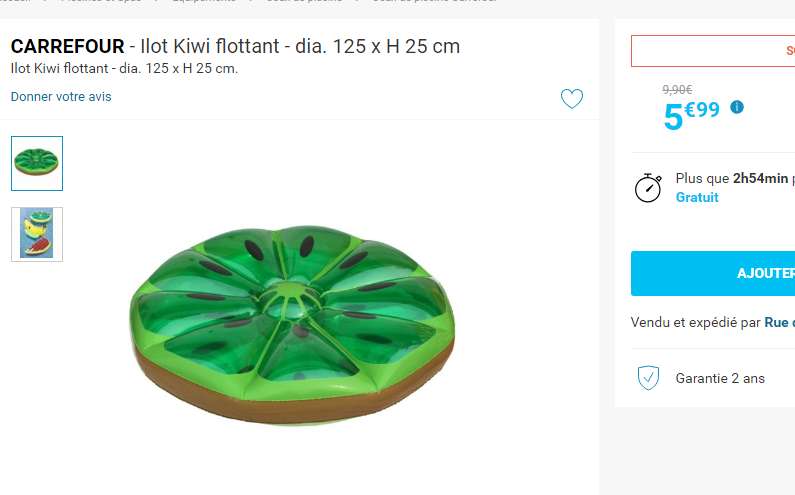This screenshot has width=795, height=495.
Task: Click the Gratuit delivery label
Action: pyautogui.click(x=697, y=197)
